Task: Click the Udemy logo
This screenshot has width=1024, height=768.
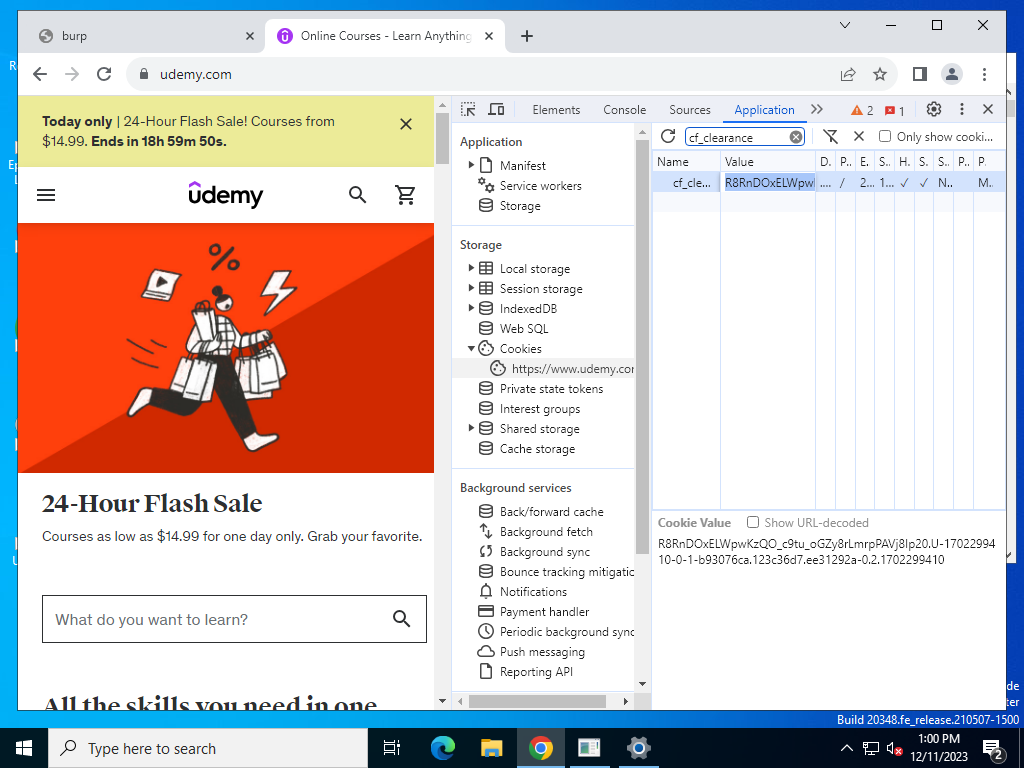Action: pos(225,194)
